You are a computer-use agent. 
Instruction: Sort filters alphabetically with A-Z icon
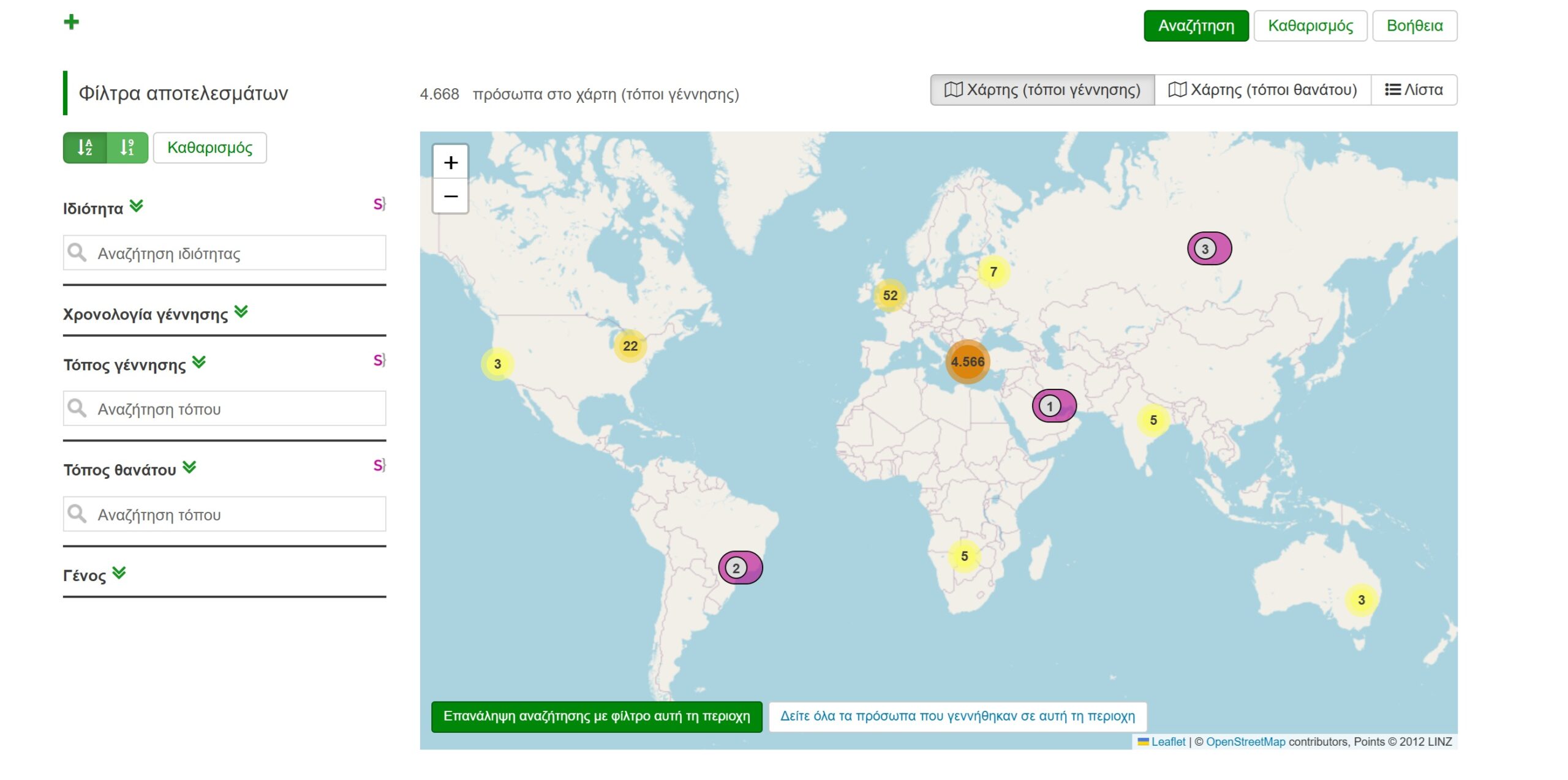(x=85, y=148)
